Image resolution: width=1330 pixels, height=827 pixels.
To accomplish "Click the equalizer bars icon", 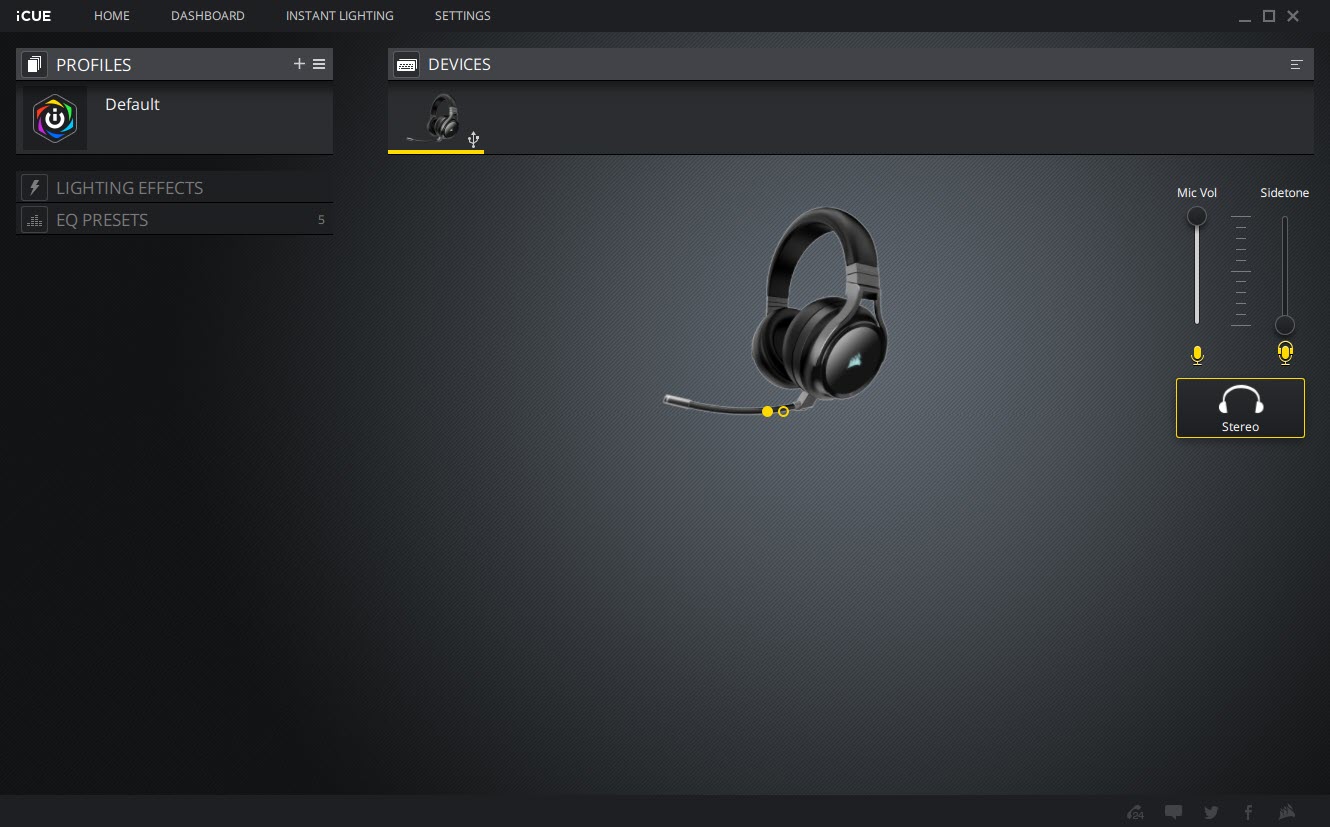I will (x=35, y=220).
